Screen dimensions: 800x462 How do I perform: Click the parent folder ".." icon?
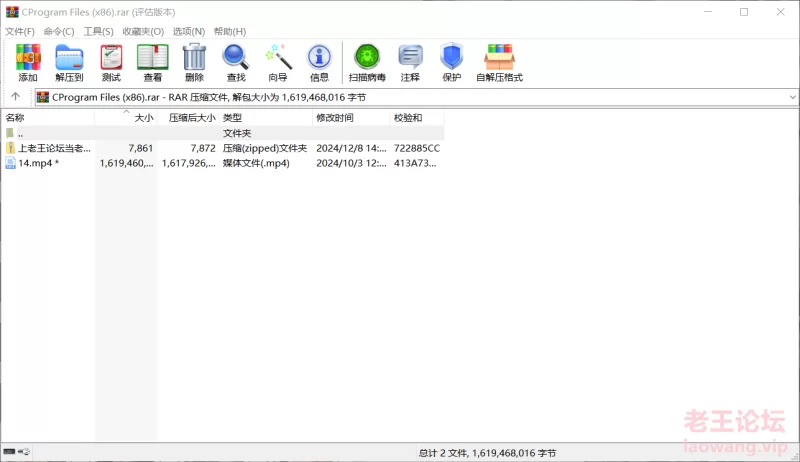[10, 133]
